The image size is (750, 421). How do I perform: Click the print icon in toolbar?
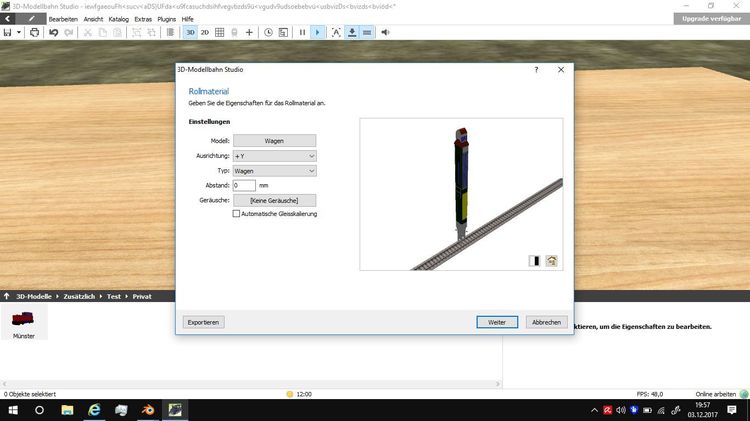34,32
